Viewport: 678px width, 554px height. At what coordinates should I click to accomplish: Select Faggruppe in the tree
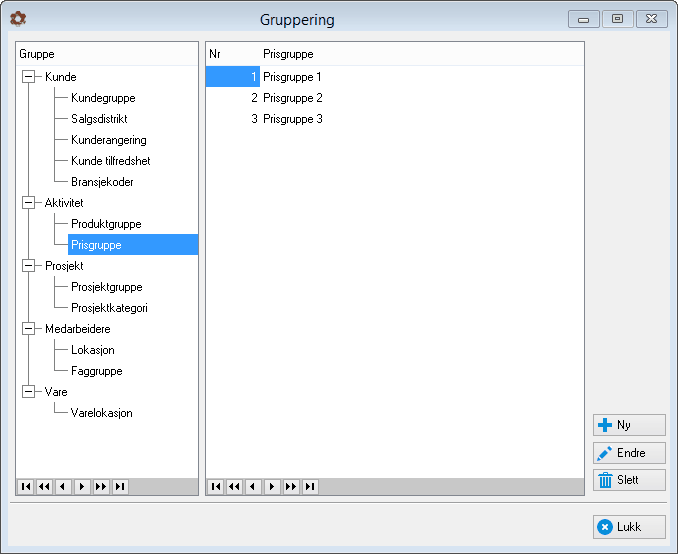[97, 371]
